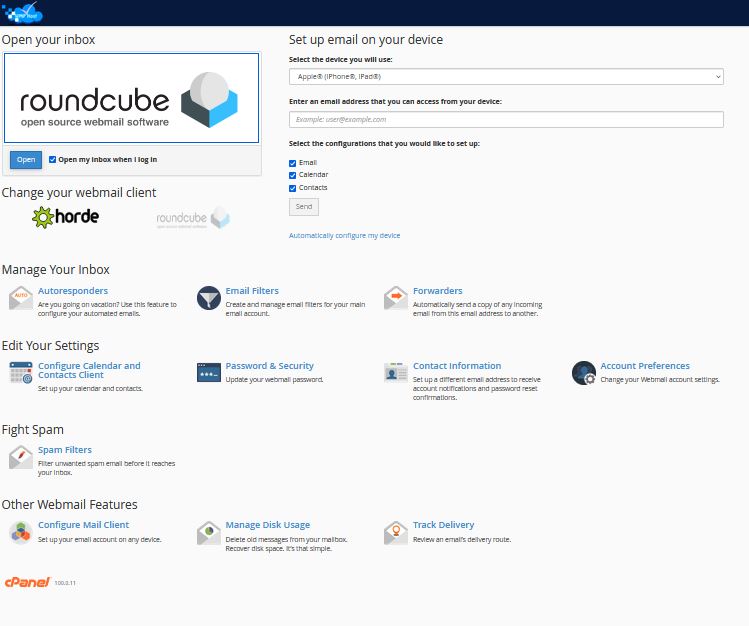The image size is (749, 626).
Task: Click the "Review an email's delivery route." text
Action: pos(462,540)
